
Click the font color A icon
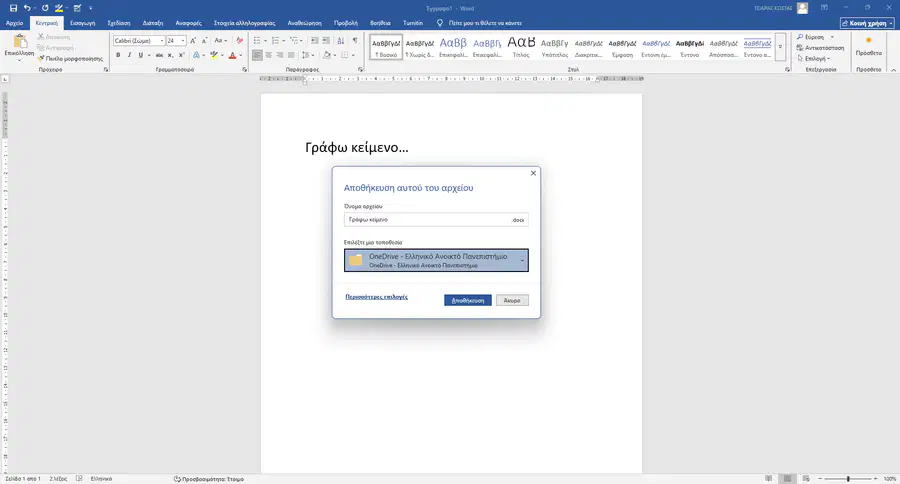point(232,55)
